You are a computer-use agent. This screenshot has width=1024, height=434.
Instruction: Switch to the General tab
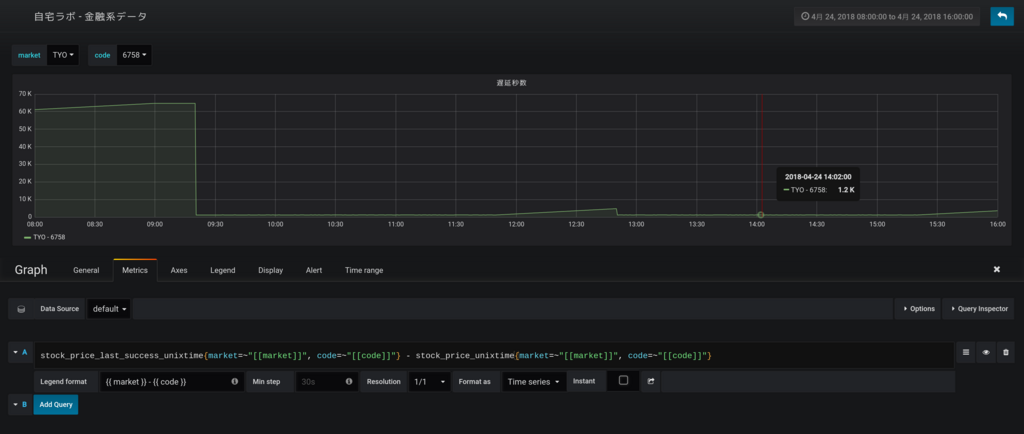pyautogui.click(x=86, y=270)
